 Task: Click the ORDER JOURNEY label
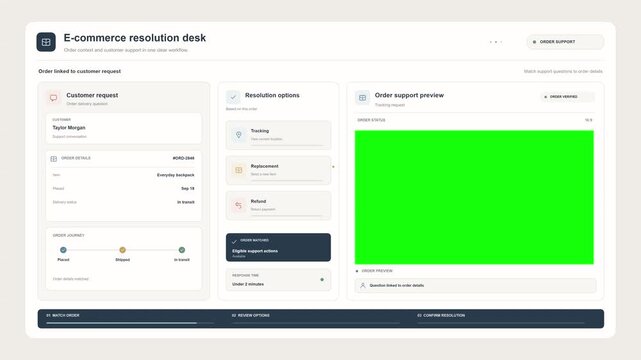pyautogui.click(x=68, y=235)
